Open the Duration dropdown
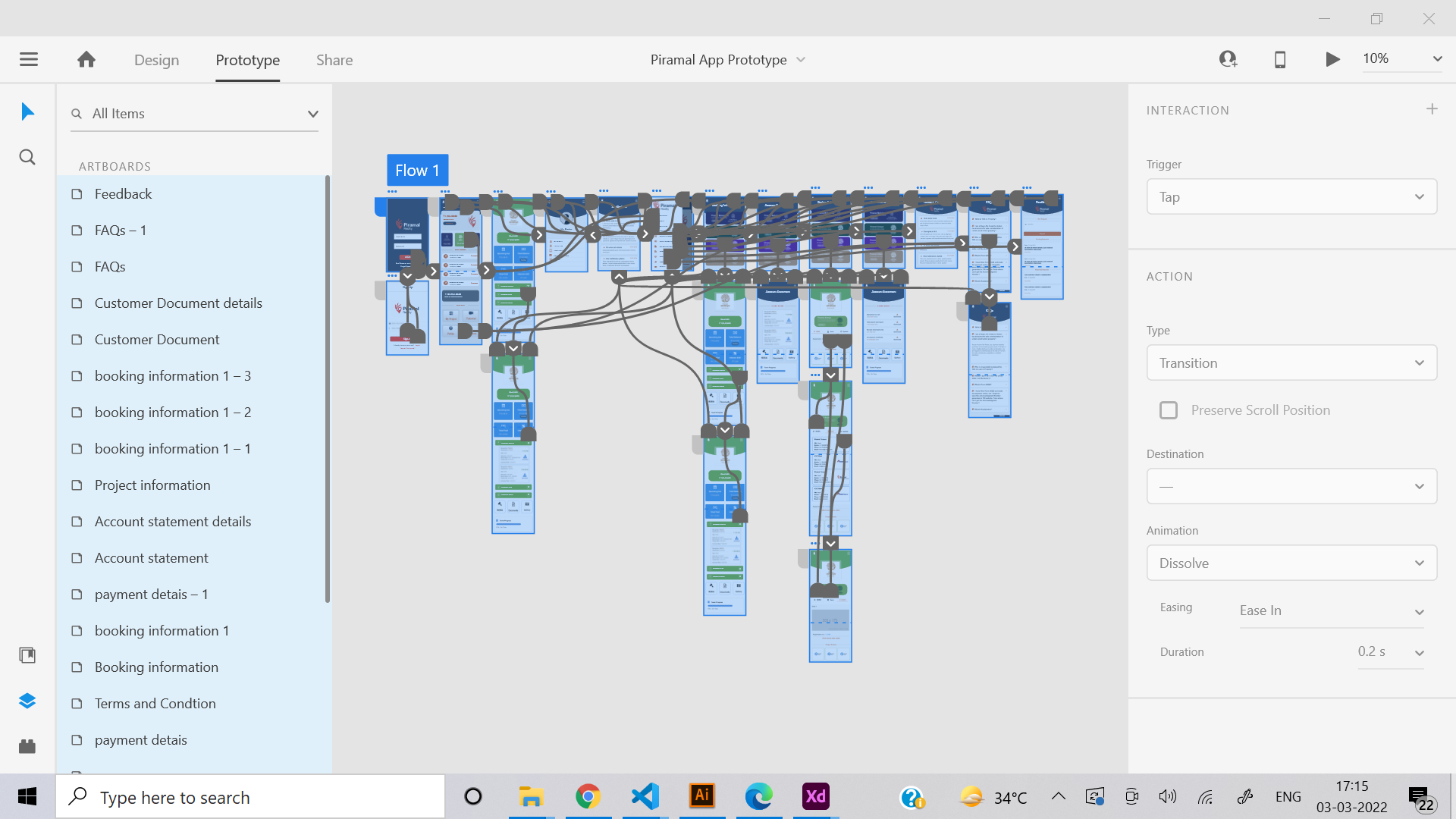The width and height of the screenshot is (1456, 819). pyautogui.click(x=1390, y=652)
